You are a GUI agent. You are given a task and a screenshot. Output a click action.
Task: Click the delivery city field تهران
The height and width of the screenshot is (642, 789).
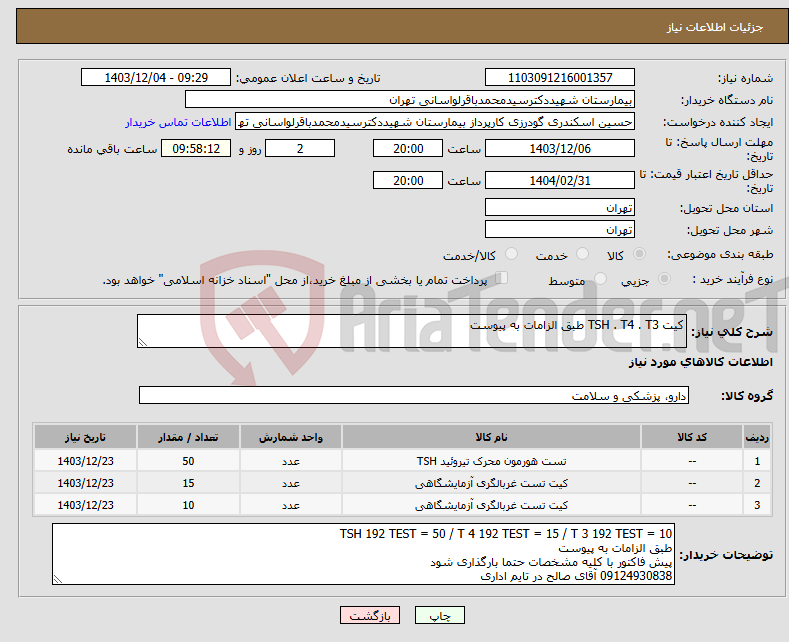click(560, 229)
